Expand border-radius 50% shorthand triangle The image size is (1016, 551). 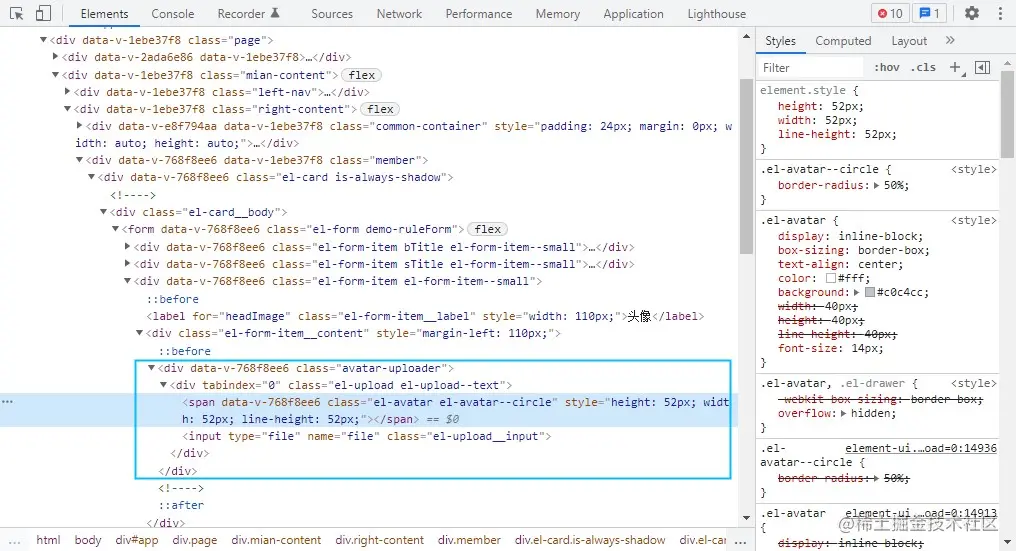coord(876,185)
